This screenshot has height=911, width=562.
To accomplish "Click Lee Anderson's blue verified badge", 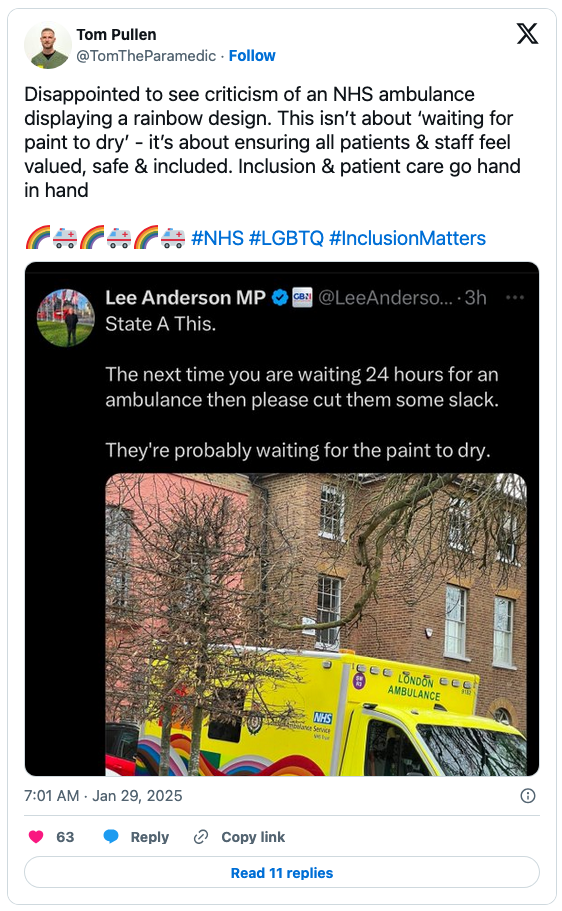I will 280,298.
